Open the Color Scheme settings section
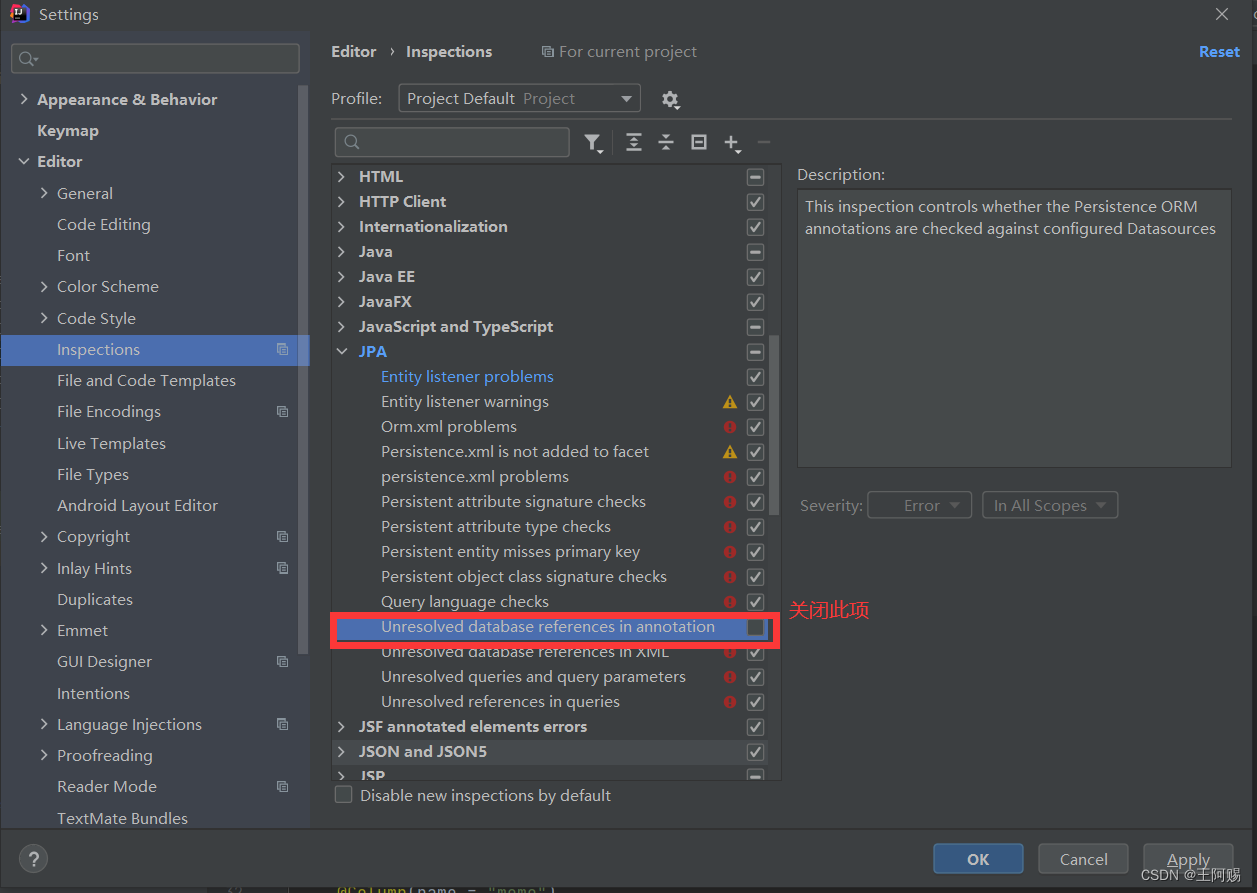Viewport: 1257px width, 893px height. [x=107, y=287]
